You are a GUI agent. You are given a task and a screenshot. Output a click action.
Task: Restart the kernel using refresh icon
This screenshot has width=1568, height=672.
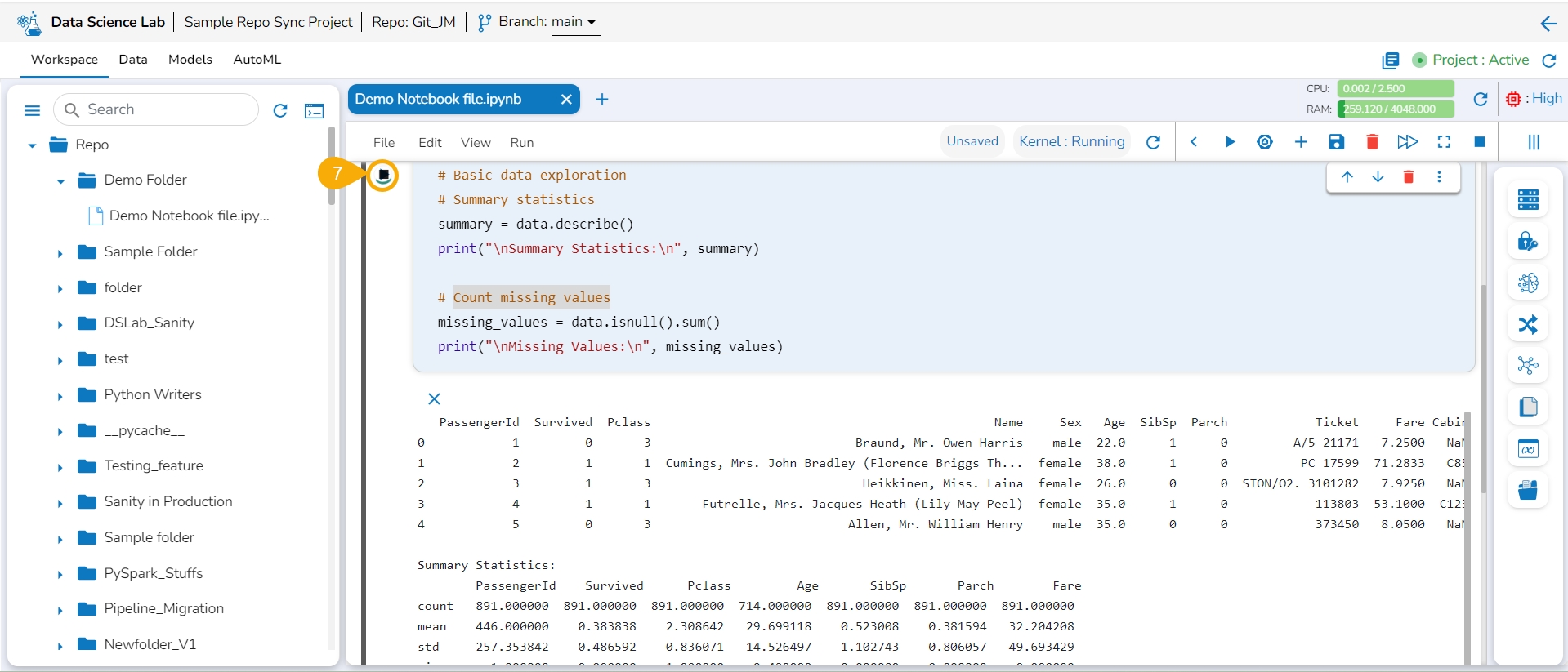click(1153, 142)
